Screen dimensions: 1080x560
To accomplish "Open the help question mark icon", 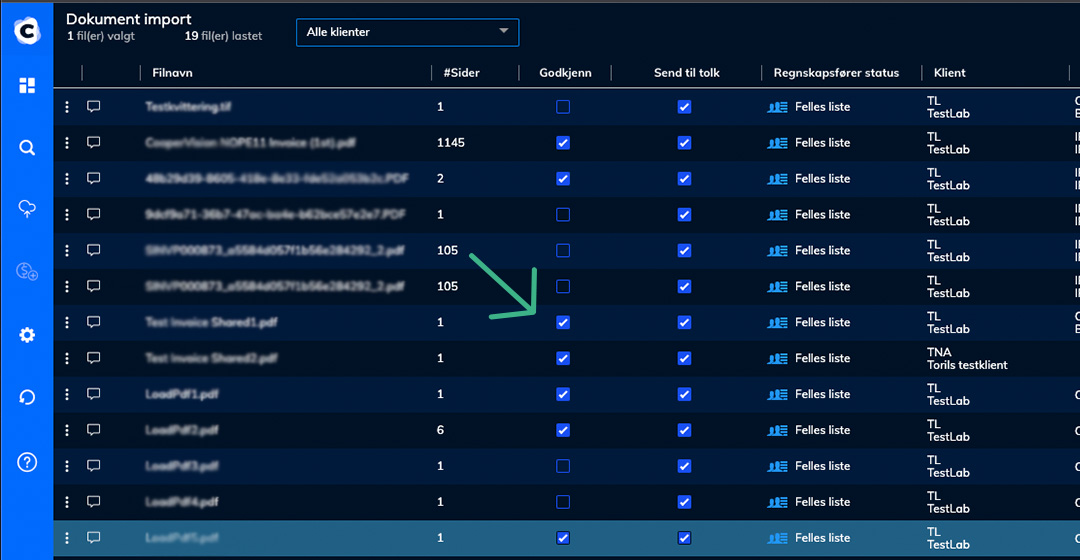I will pyautogui.click(x=27, y=461).
